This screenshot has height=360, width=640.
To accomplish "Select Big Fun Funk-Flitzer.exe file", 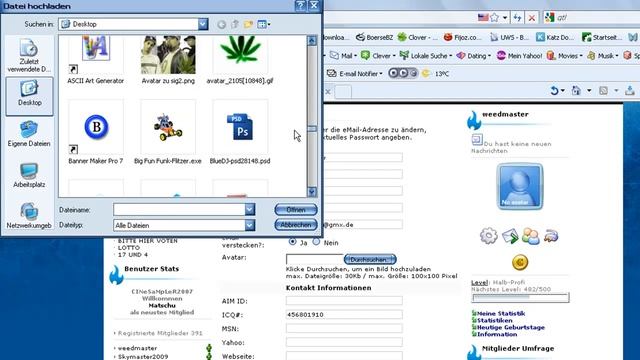I will pos(168,132).
